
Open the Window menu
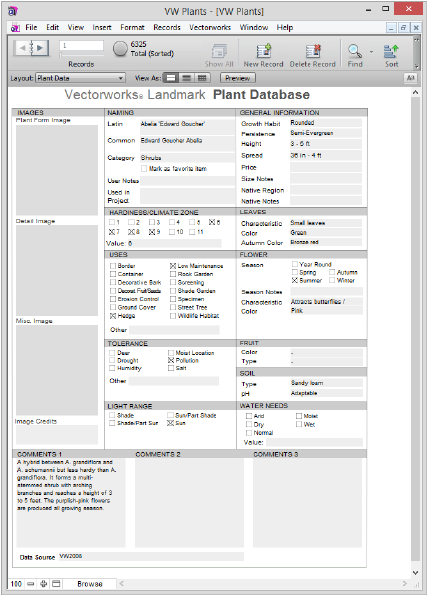(254, 27)
